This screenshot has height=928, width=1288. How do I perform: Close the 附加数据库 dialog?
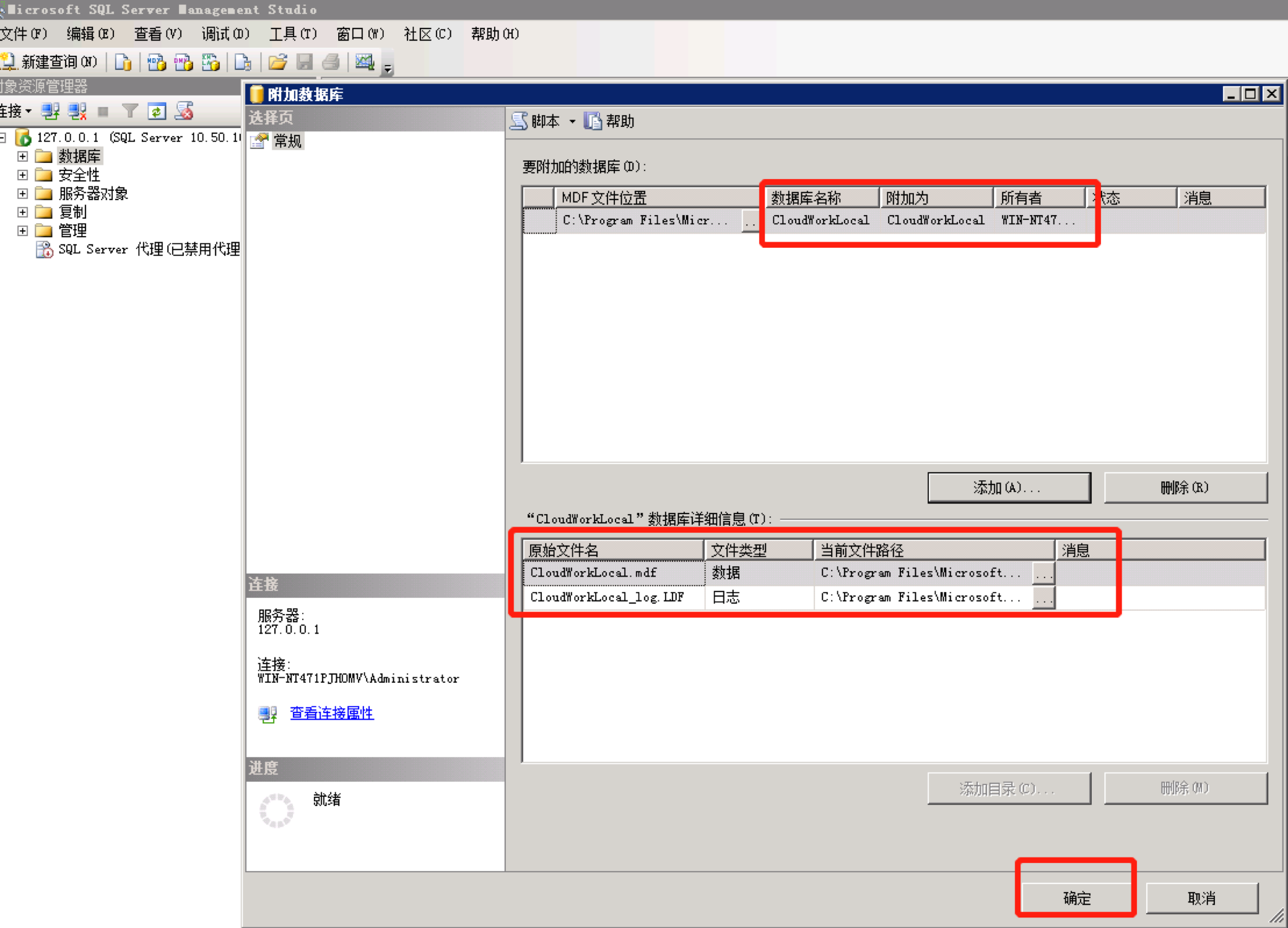[x=1272, y=94]
